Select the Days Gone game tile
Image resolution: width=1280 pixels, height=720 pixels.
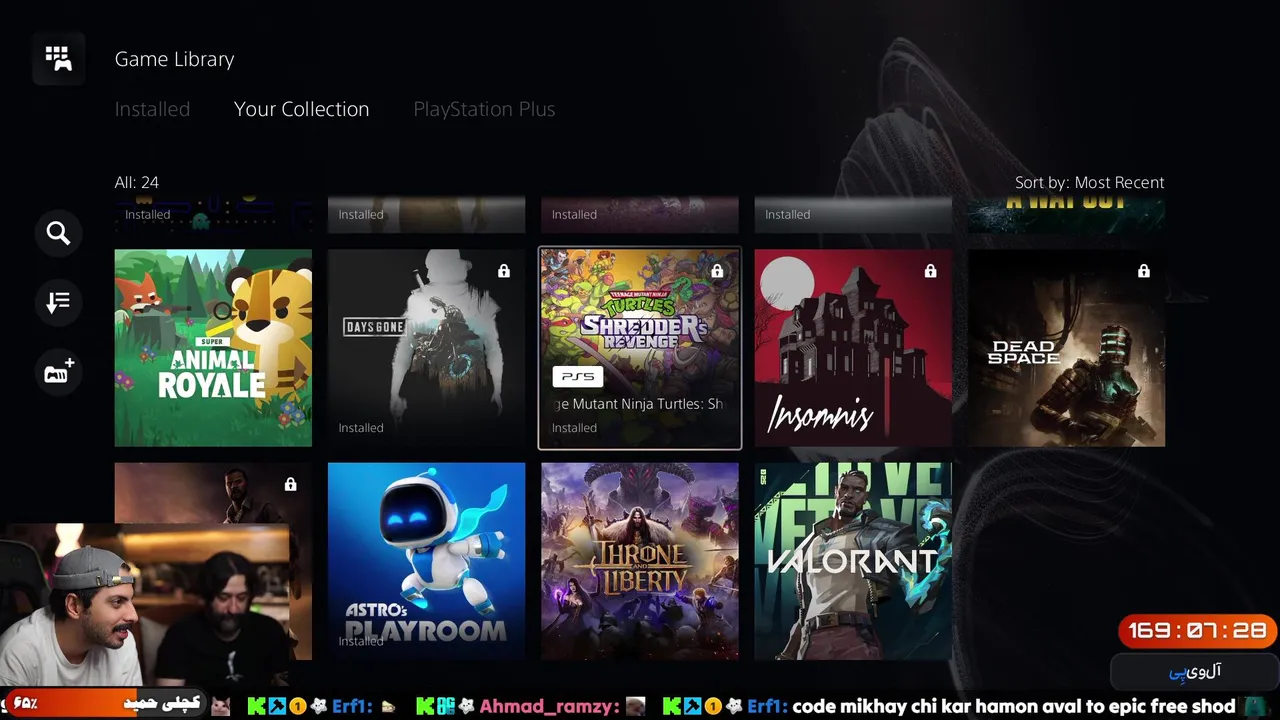coord(426,348)
